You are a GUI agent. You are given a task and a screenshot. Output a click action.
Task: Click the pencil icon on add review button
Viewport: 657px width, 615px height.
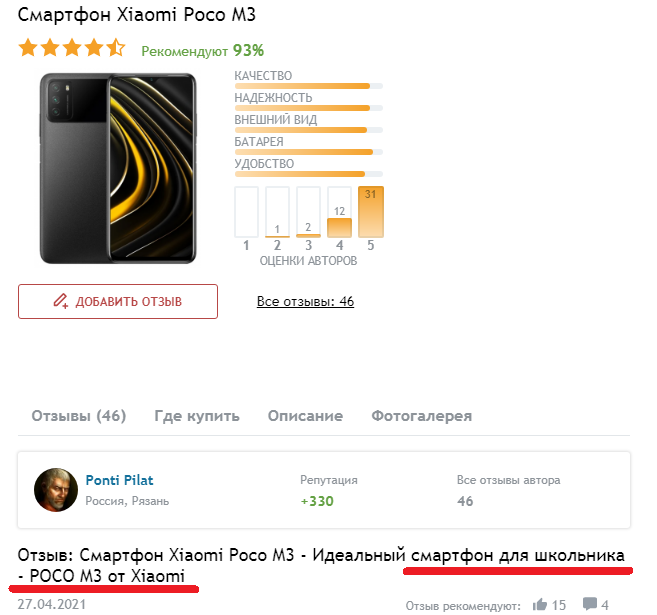60,301
